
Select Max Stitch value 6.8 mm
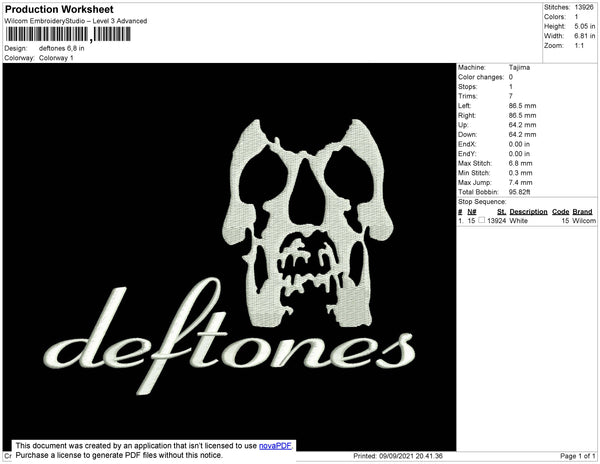click(x=520, y=163)
